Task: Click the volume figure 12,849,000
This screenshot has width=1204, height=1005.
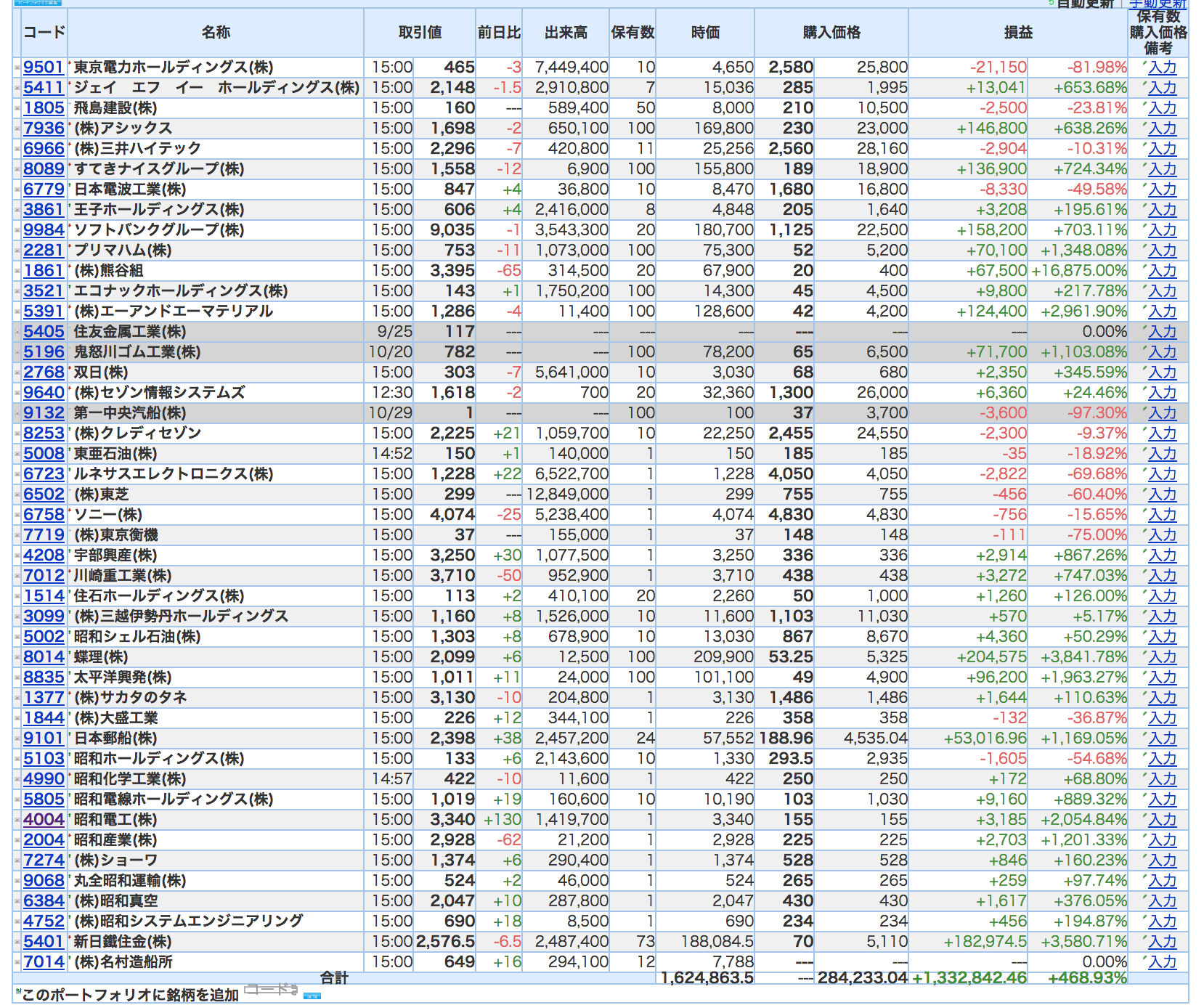Action: [x=567, y=495]
